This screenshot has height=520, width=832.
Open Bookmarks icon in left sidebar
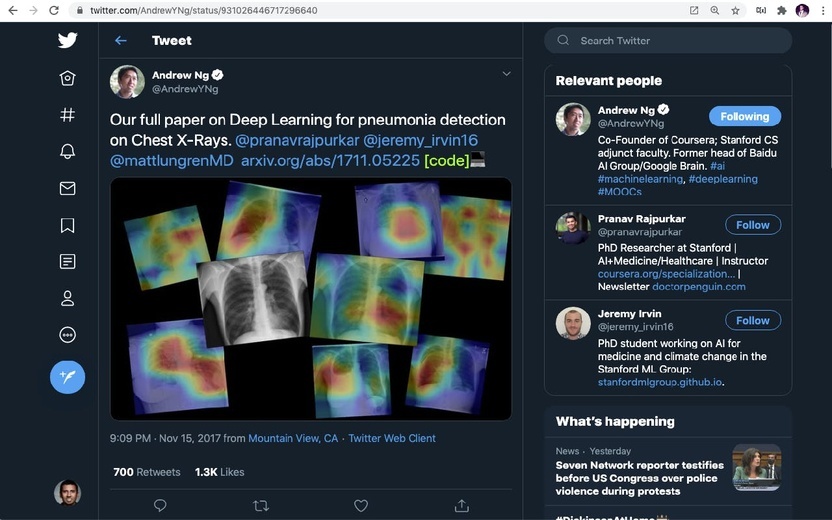[67, 225]
